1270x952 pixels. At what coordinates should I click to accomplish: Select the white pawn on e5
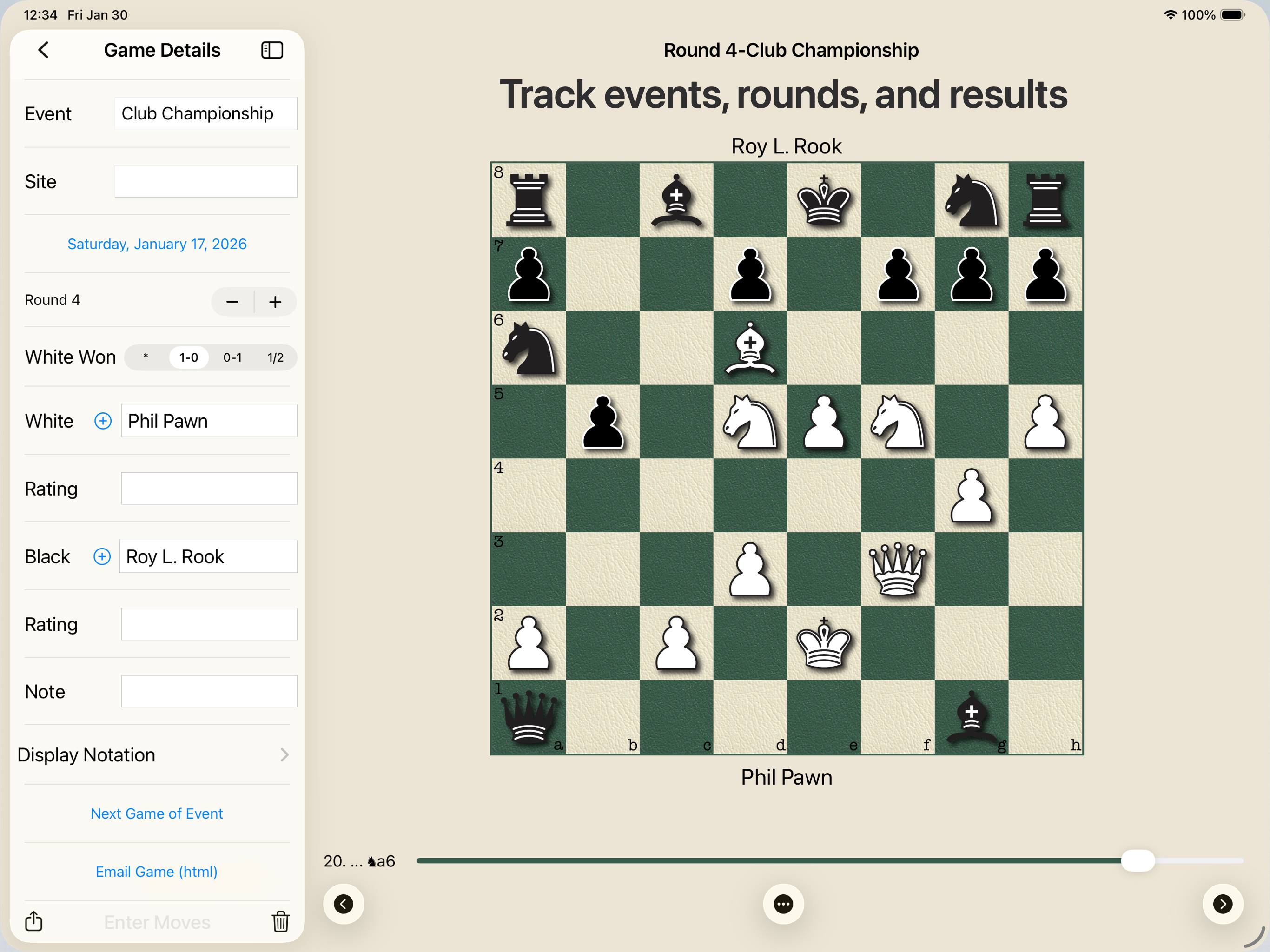coord(824,422)
